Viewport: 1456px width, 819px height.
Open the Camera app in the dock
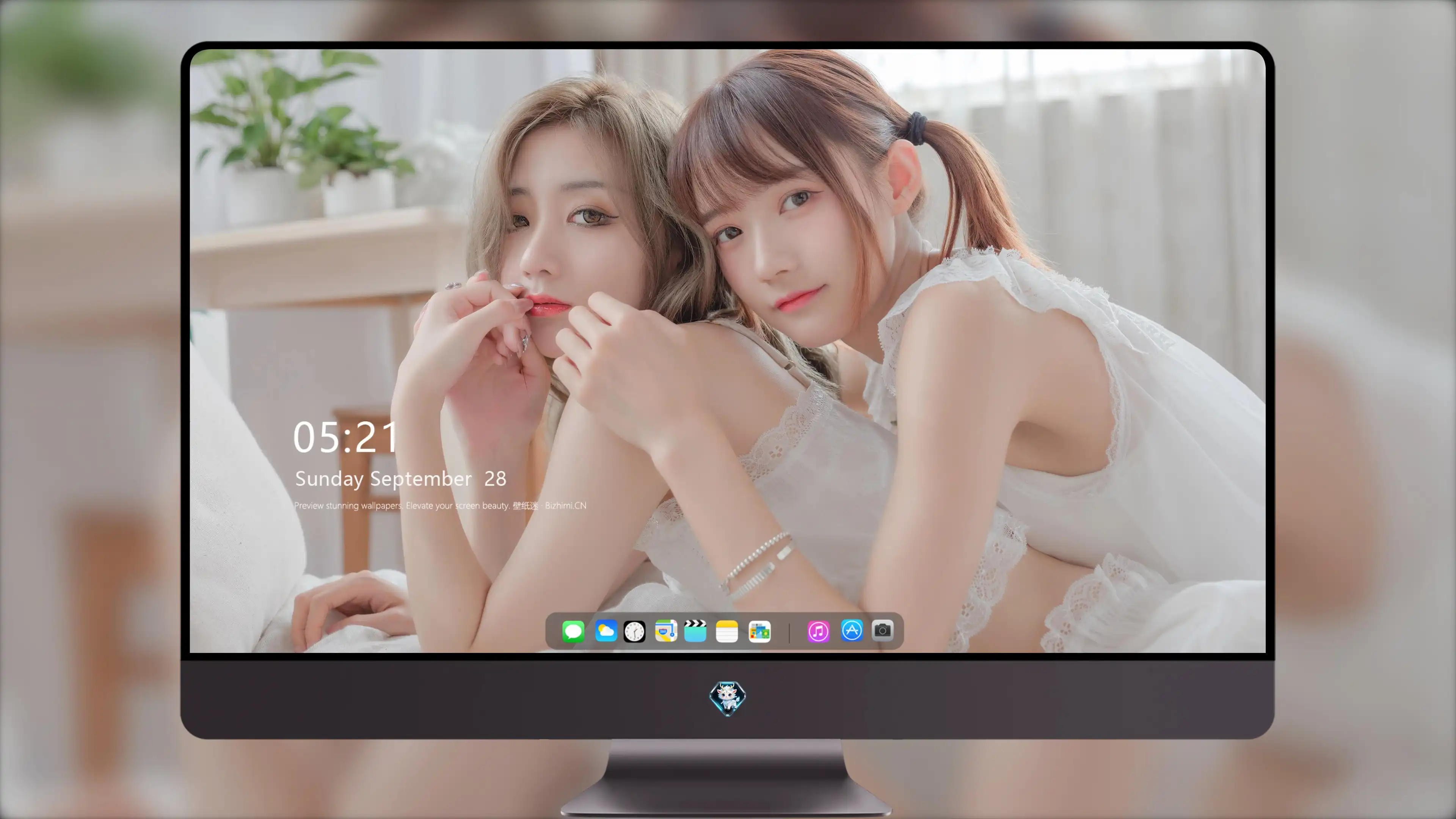(x=882, y=630)
